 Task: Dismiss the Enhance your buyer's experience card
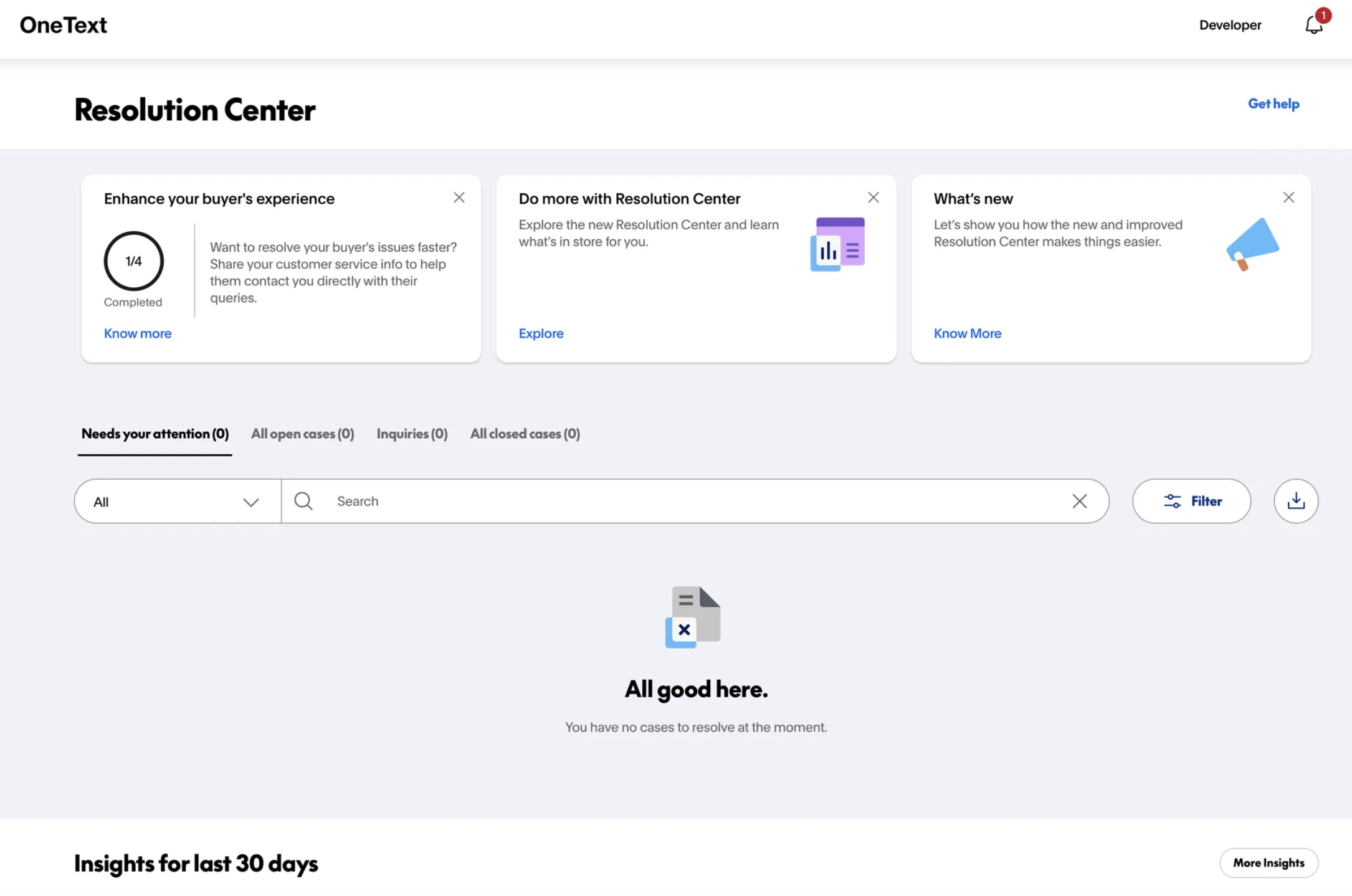pos(459,198)
